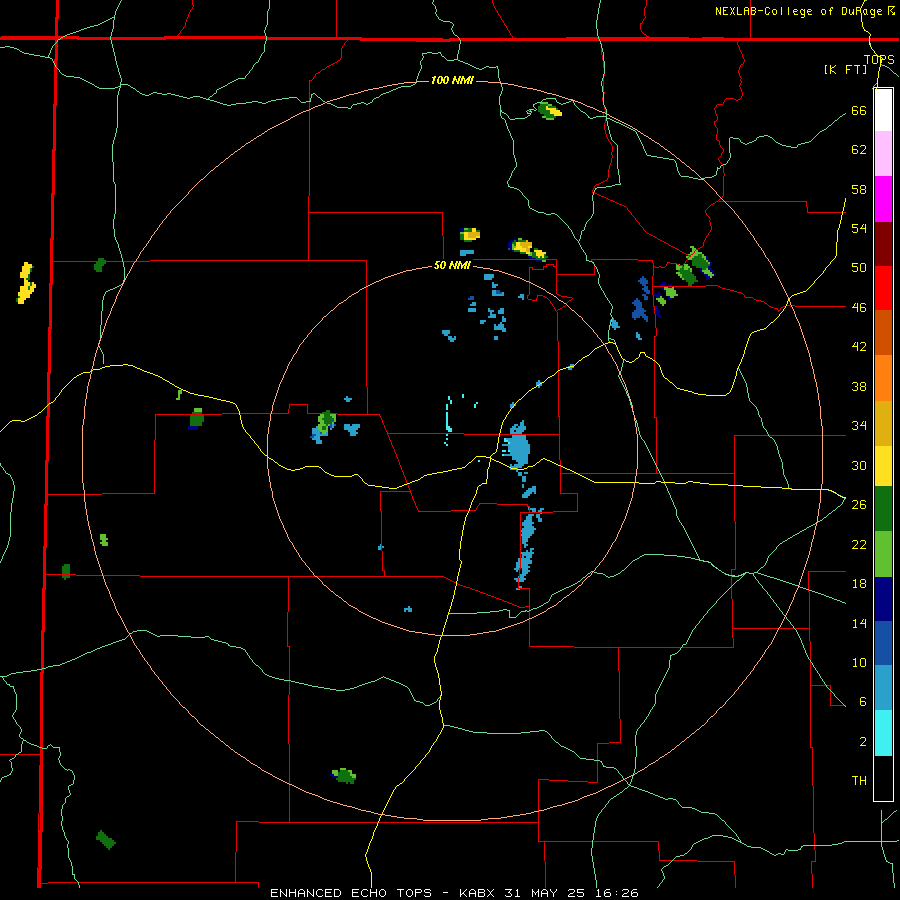The width and height of the screenshot is (900, 900).
Task: Click the dark green swatch at 22-26
Action: click(883, 509)
